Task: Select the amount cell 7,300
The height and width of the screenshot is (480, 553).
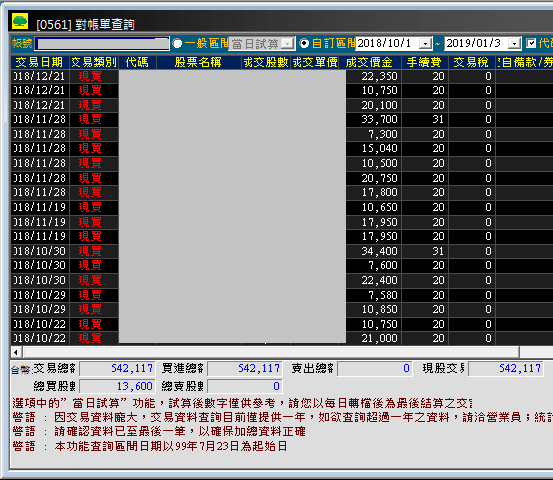Action: (x=374, y=134)
